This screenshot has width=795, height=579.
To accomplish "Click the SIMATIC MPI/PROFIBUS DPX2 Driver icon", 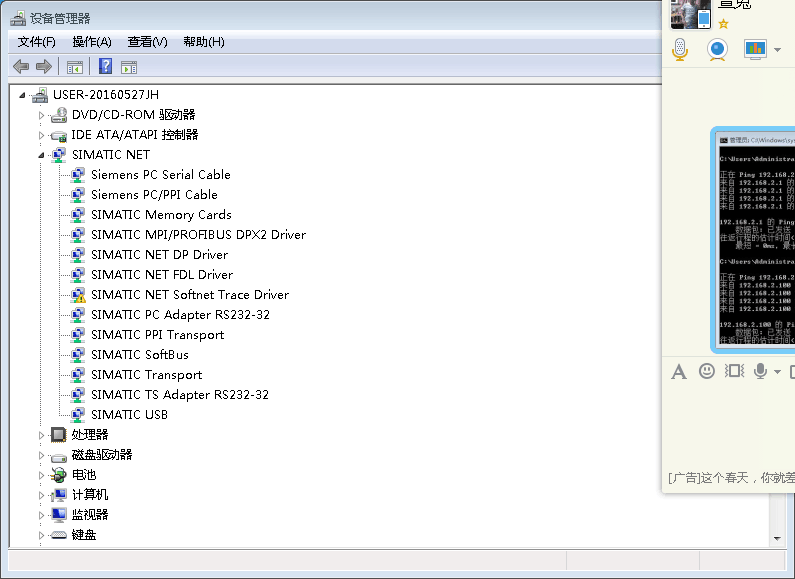I will point(78,235).
